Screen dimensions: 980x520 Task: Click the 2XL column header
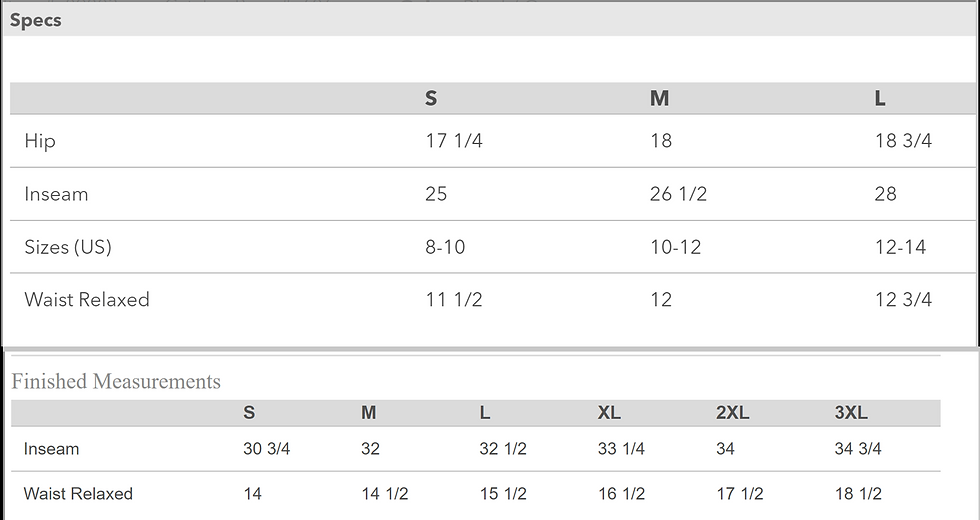(732, 413)
